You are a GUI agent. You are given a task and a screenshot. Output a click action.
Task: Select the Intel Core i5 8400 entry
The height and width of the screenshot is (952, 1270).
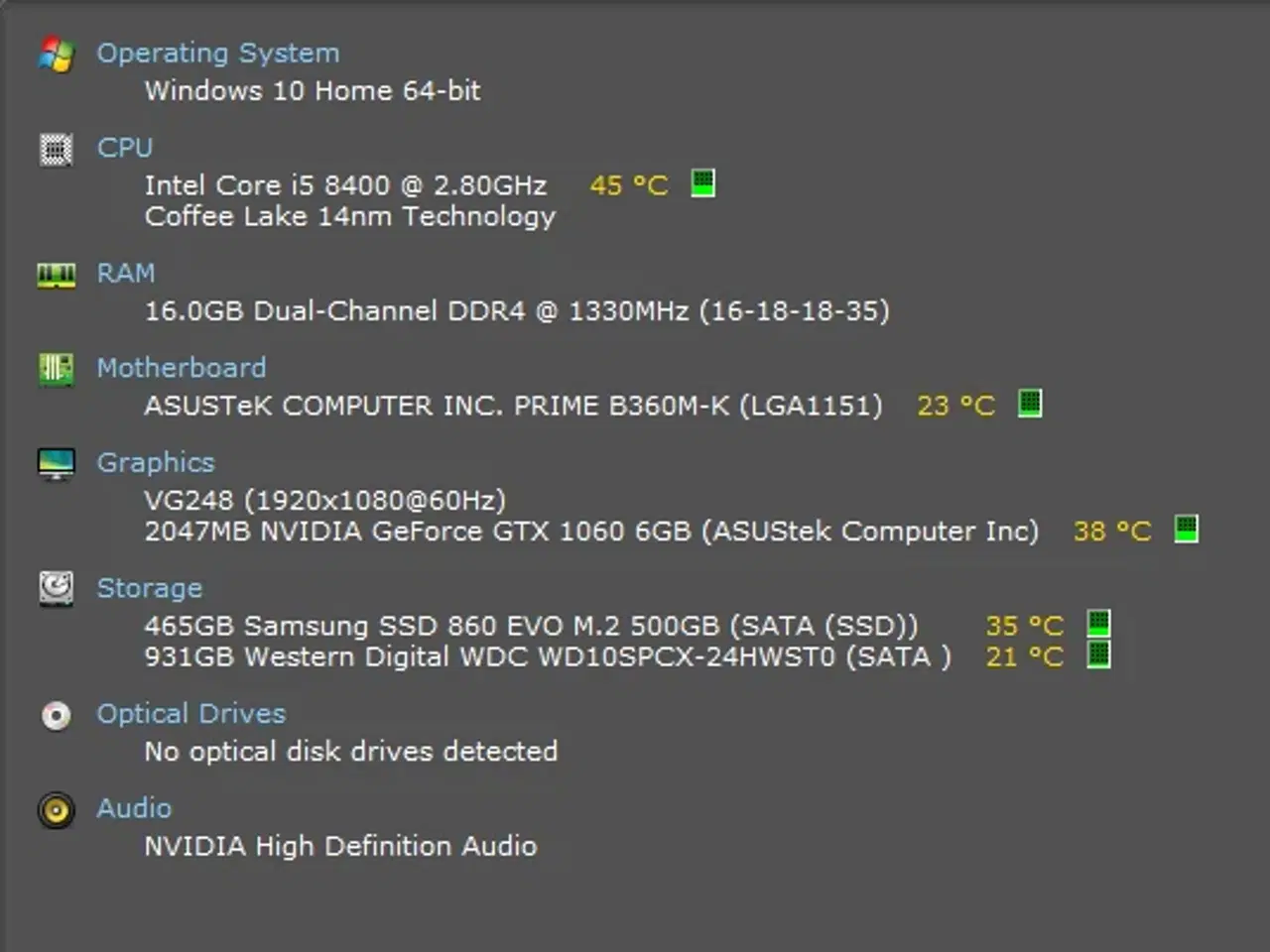pyautogui.click(x=346, y=185)
